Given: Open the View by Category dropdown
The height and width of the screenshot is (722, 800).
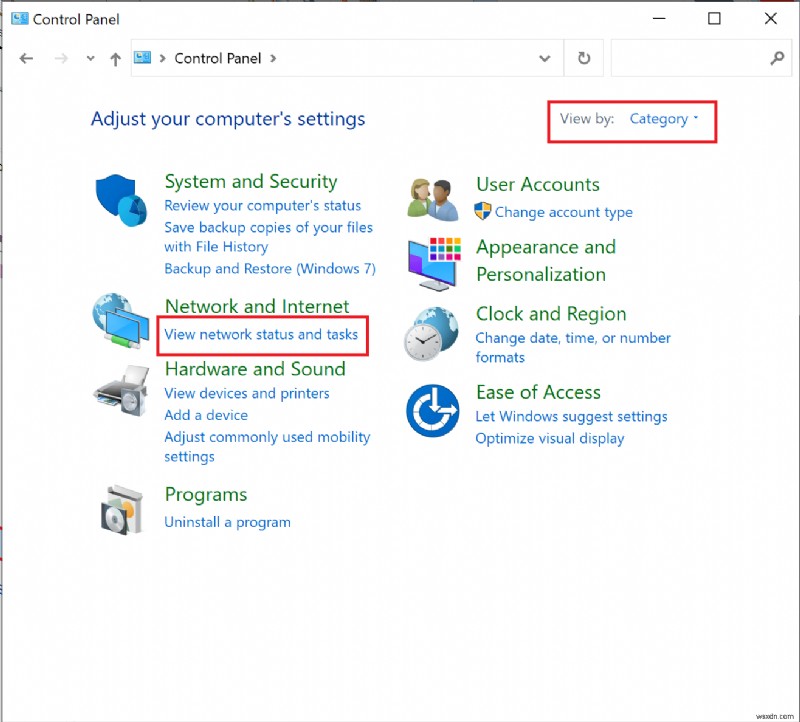Looking at the screenshot, I should [x=663, y=119].
